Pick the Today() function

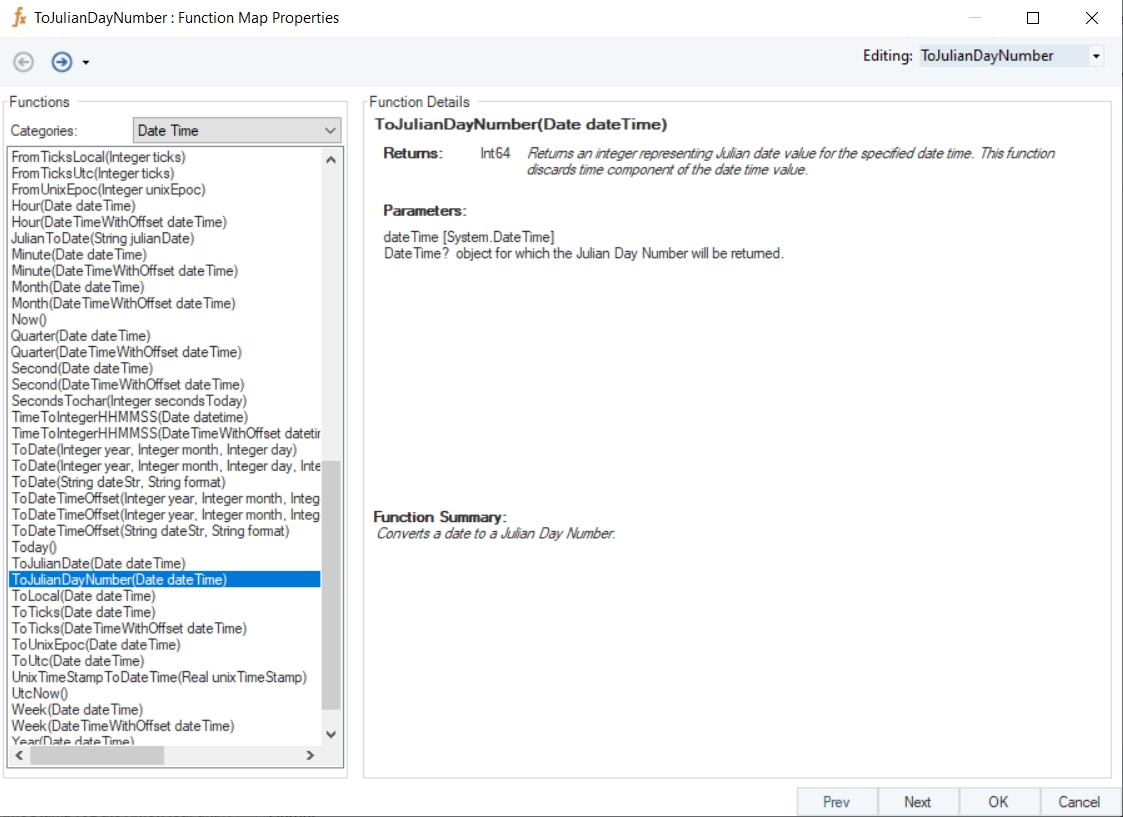34,548
